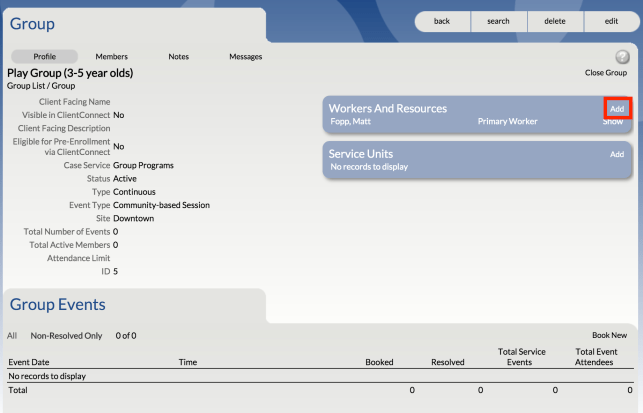Click the edit button
The image size is (643, 413).
611,21
